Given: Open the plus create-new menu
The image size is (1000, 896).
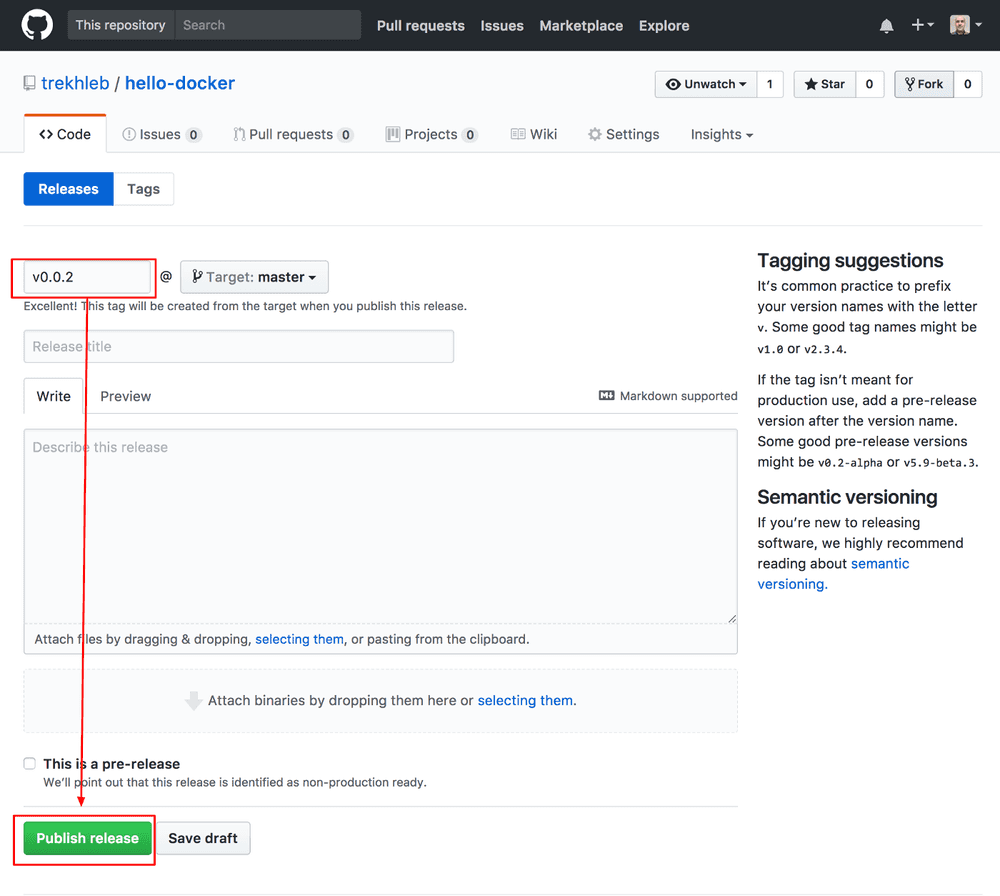Looking at the screenshot, I should 922,25.
